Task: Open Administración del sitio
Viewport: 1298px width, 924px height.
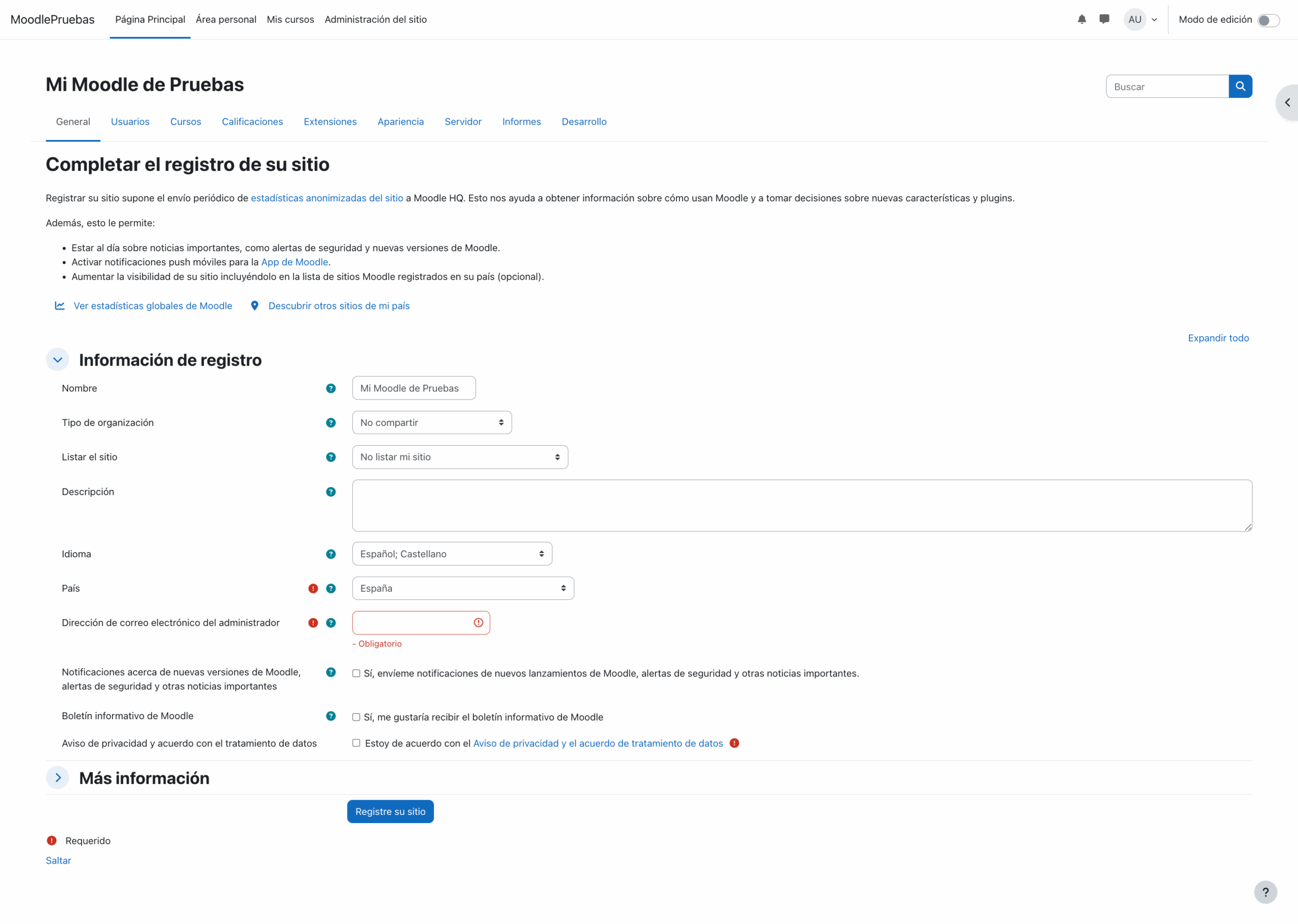Action: pyautogui.click(x=375, y=19)
